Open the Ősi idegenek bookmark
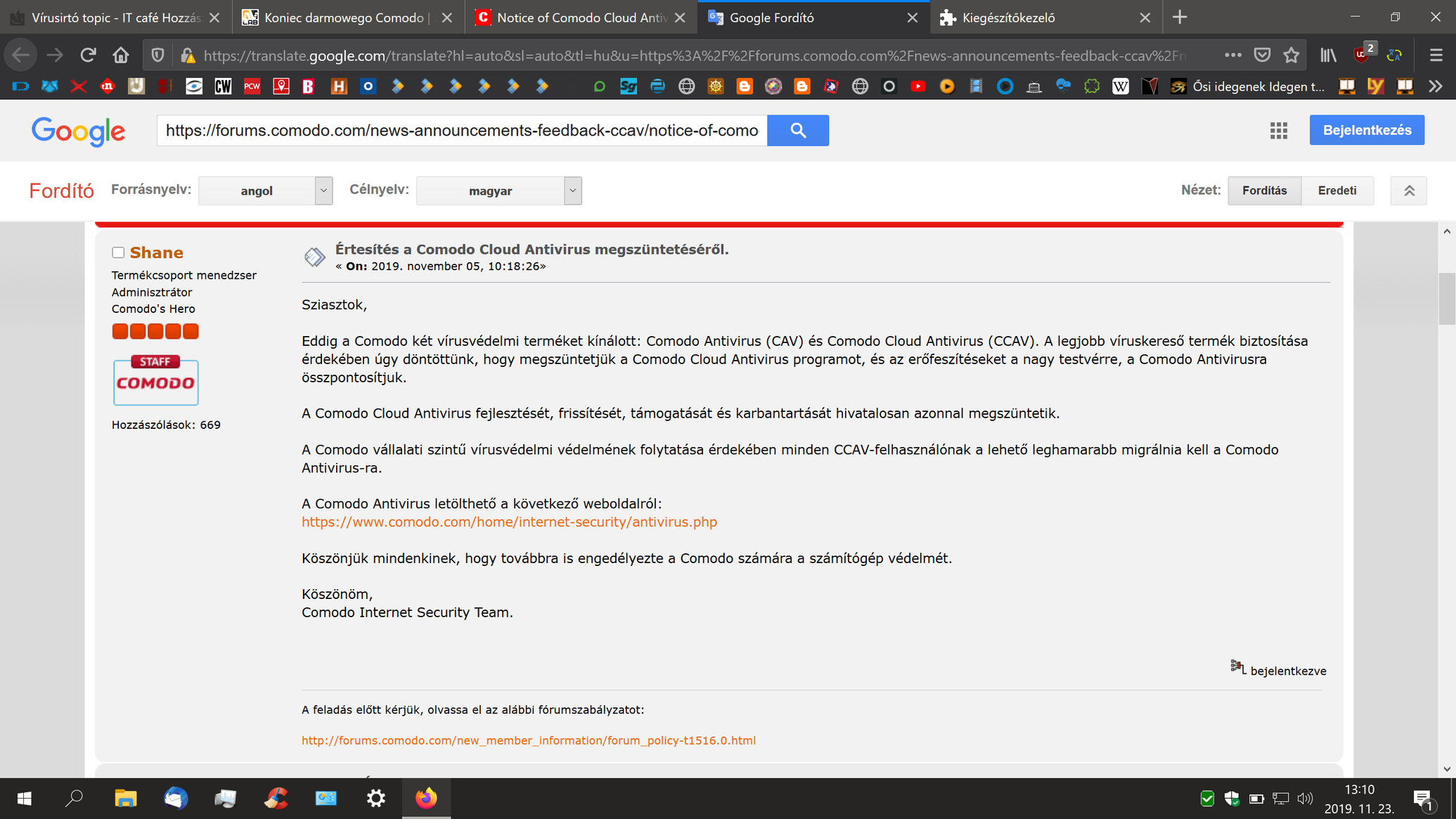 tap(1248, 86)
